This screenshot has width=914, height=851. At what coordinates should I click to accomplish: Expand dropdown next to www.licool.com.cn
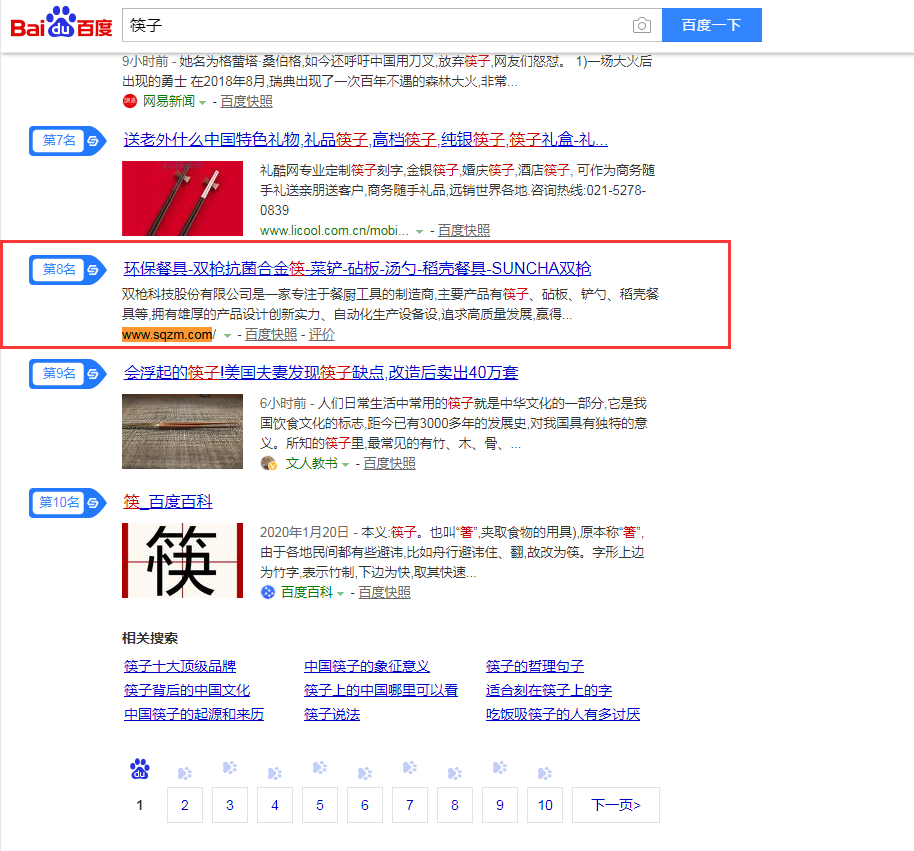pos(419,232)
